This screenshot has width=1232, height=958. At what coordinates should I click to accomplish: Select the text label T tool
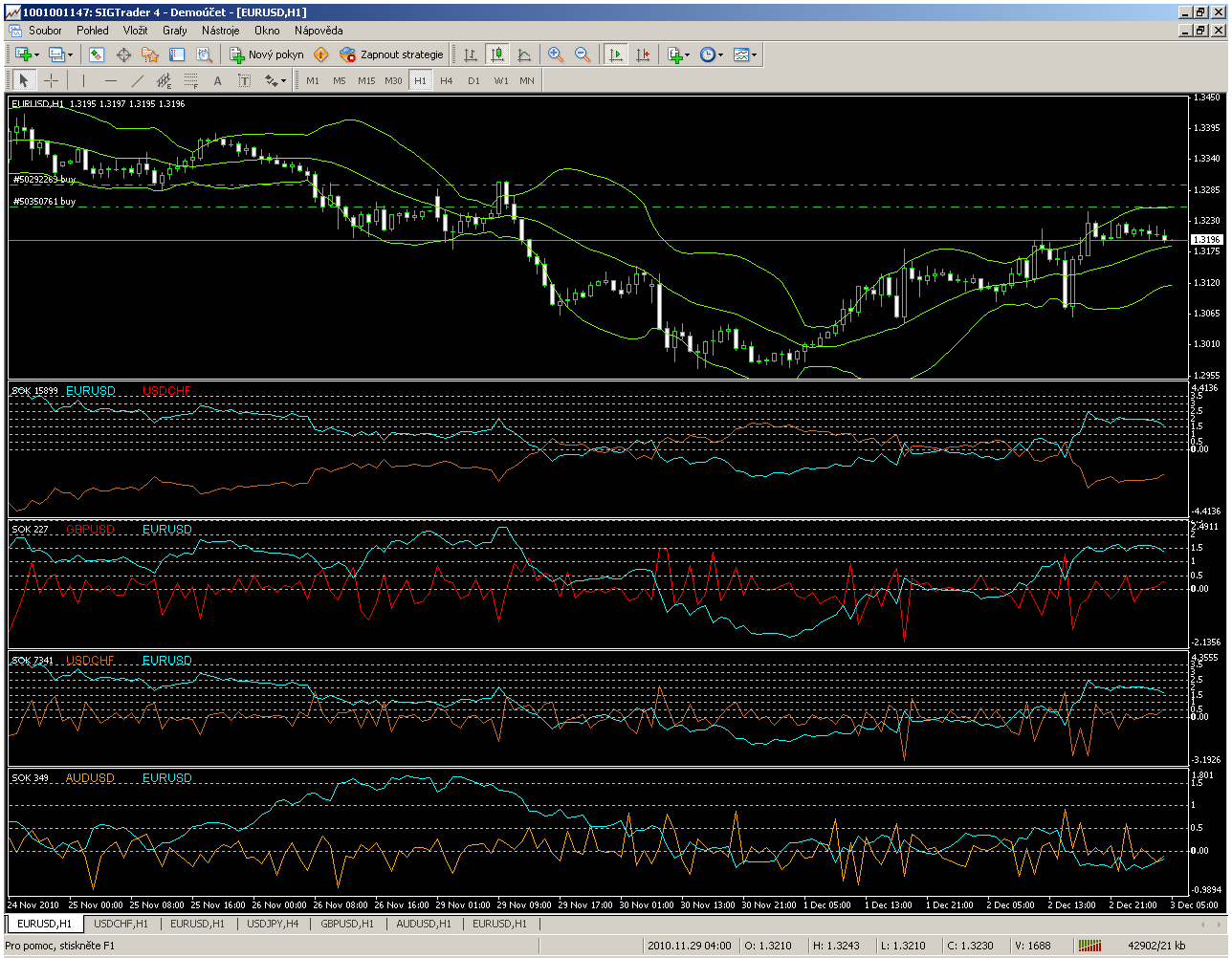[x=244, y=81]
